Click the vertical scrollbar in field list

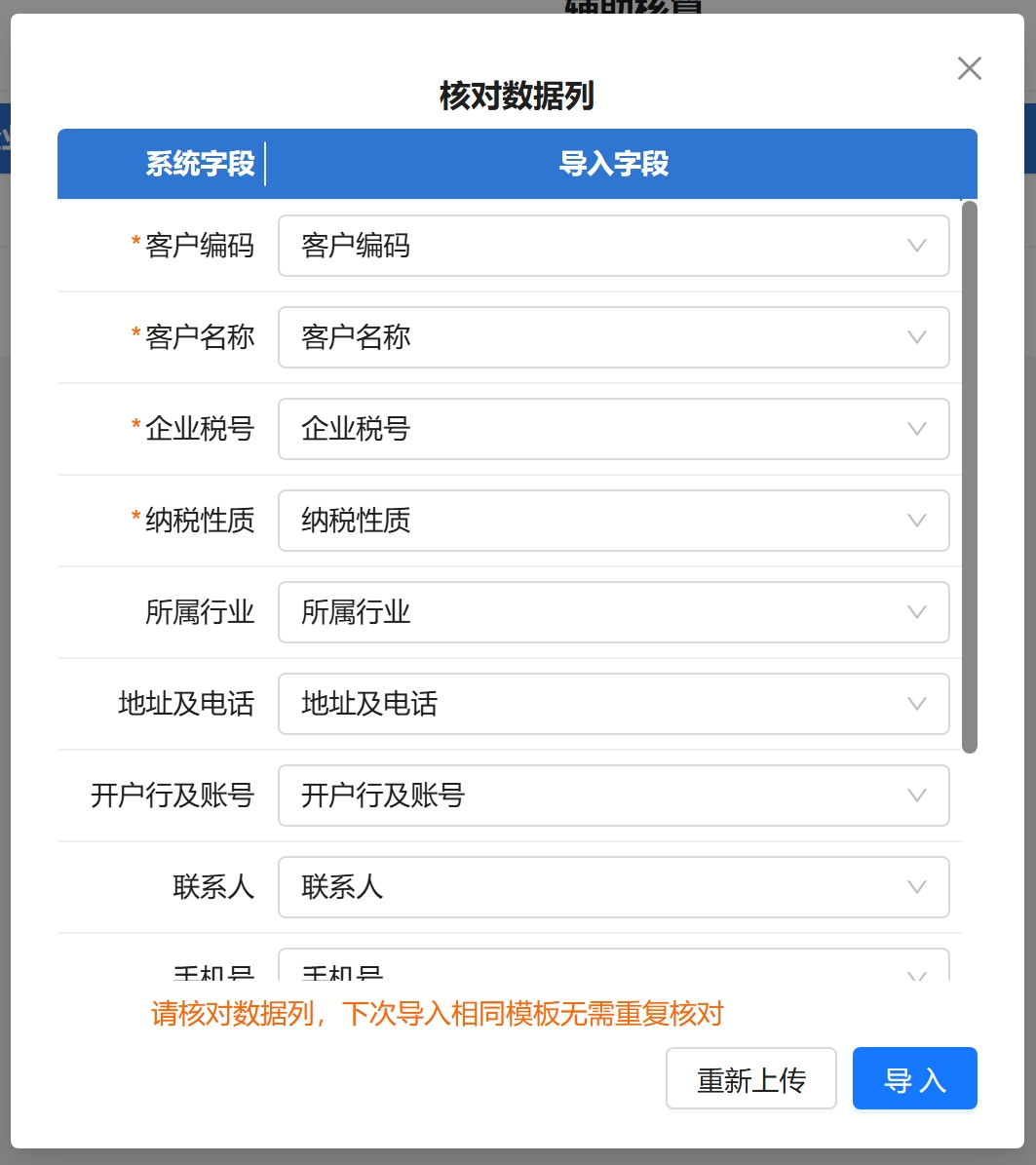(969, 477)
